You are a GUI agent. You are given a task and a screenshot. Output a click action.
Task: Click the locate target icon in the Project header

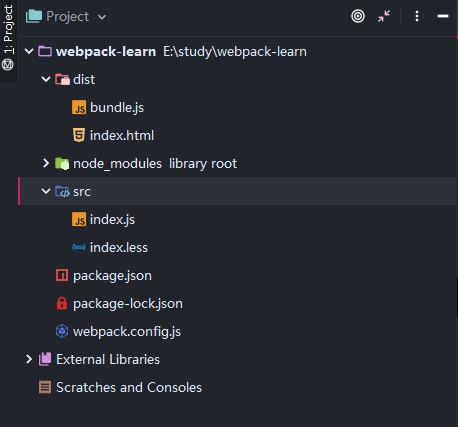point(358,16)
